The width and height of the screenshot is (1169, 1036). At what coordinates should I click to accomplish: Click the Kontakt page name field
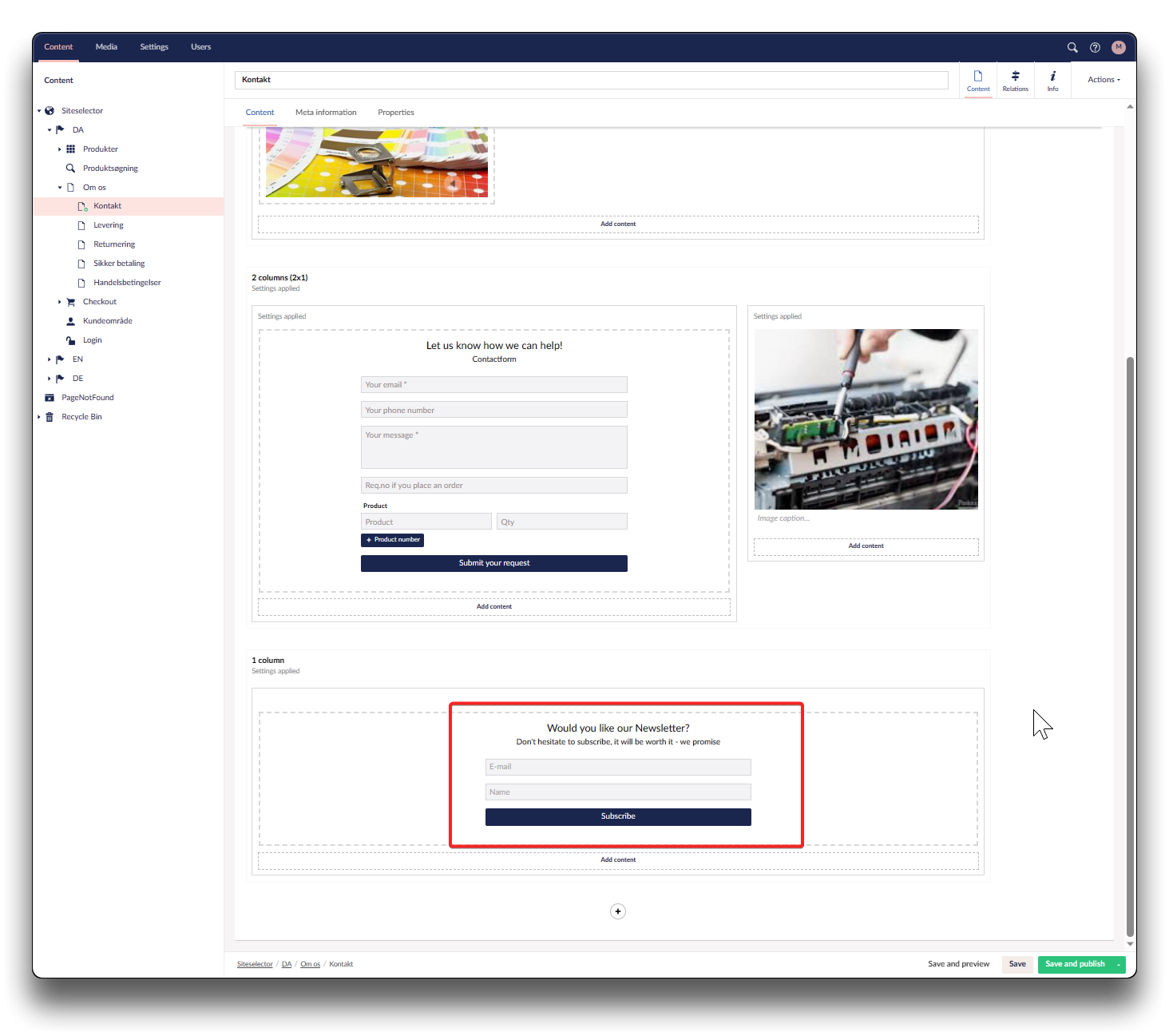pyautogui.click(x=591, y=80)
